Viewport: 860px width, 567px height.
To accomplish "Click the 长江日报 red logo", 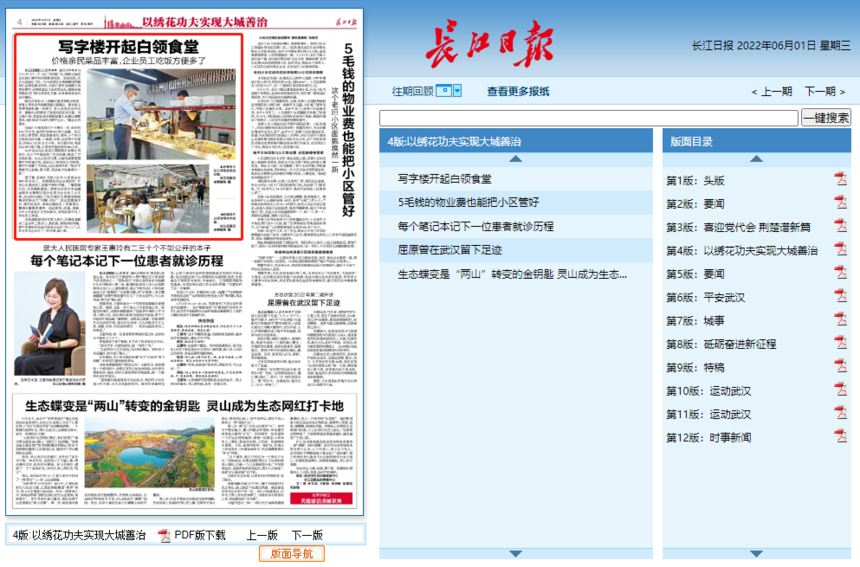I will 489,44.
